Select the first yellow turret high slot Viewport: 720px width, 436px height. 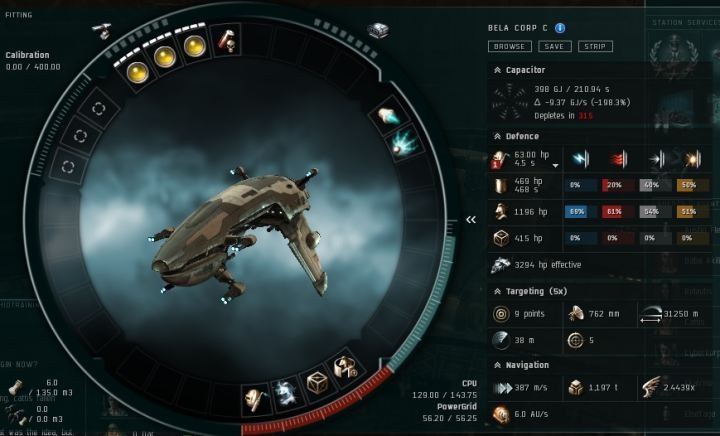[x=138, y=73]
